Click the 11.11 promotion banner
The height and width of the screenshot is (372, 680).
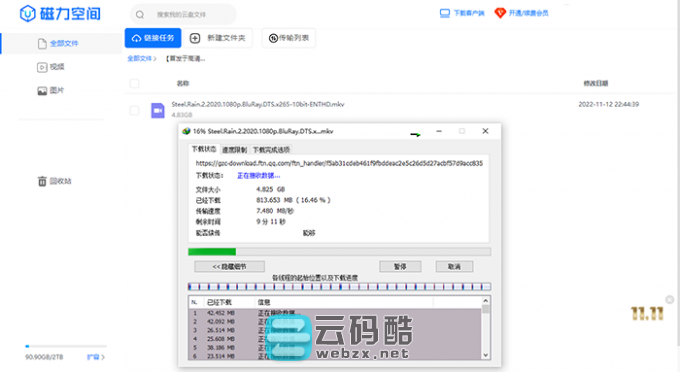tap(647, 313)
